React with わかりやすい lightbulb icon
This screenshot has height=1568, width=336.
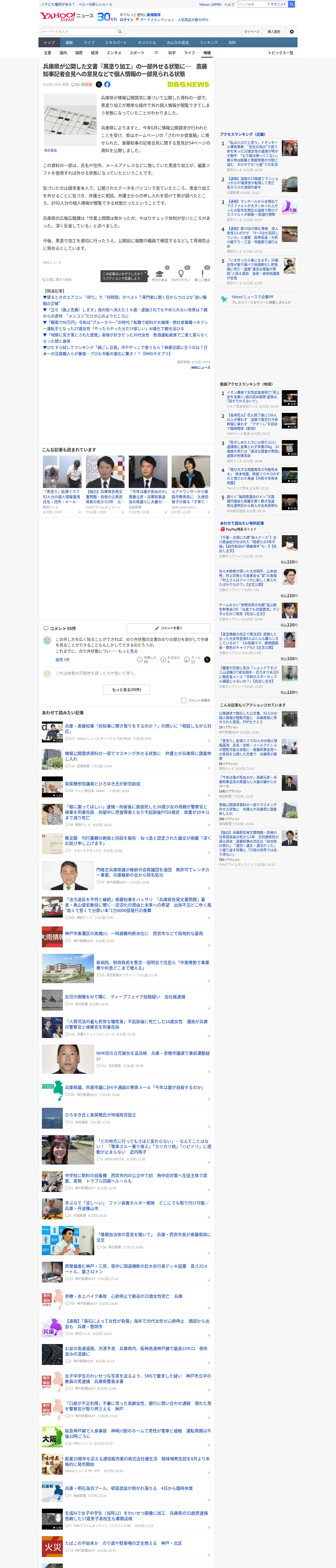pyautogui.click(x=181, y=274)
